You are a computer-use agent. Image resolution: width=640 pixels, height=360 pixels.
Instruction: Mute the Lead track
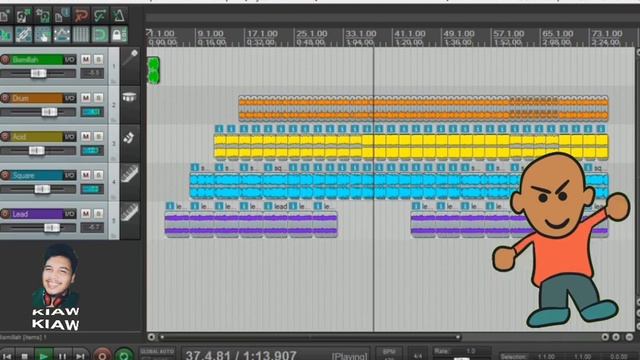(x=86, y=213)
